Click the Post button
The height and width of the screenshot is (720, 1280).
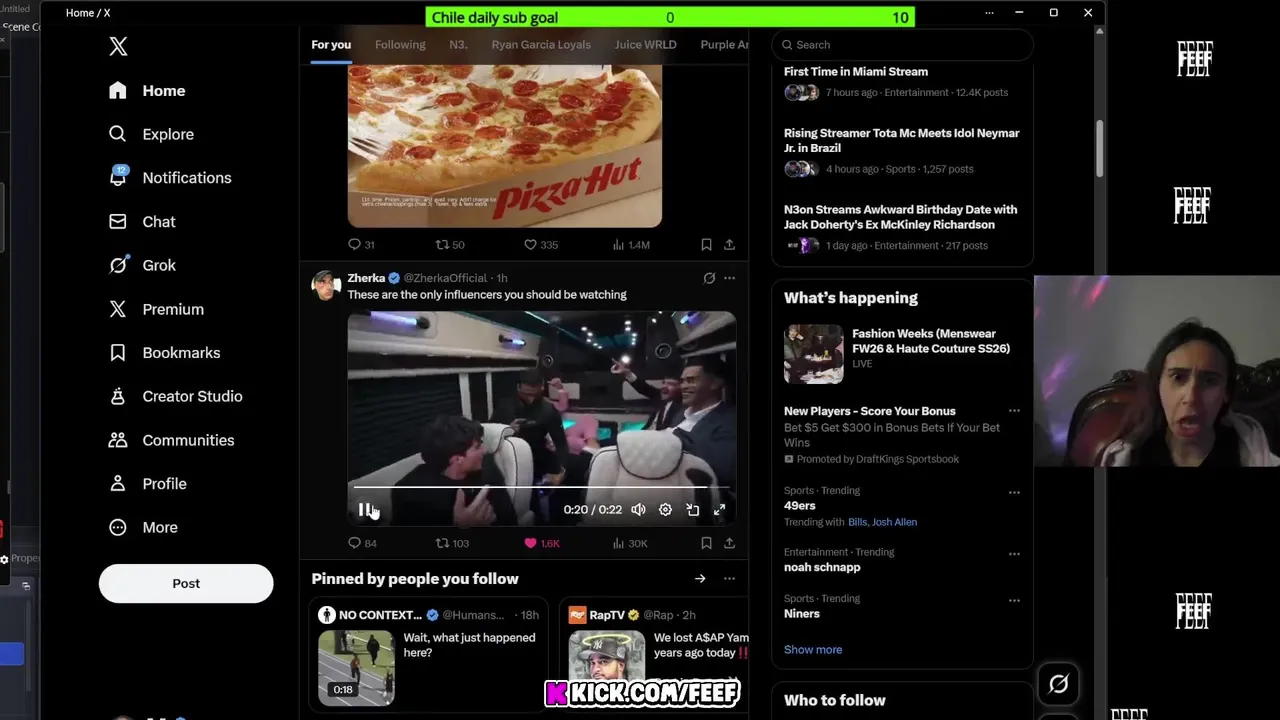click(186, 583)
